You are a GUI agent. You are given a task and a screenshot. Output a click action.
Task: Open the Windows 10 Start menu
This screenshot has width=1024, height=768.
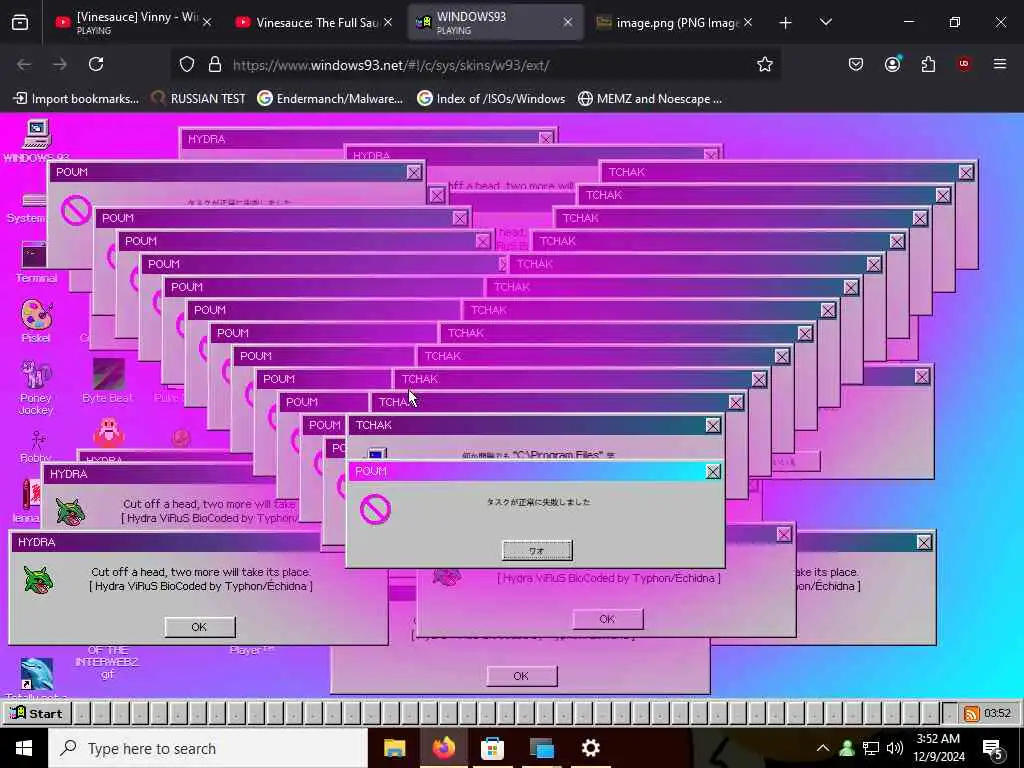[24, 748]
